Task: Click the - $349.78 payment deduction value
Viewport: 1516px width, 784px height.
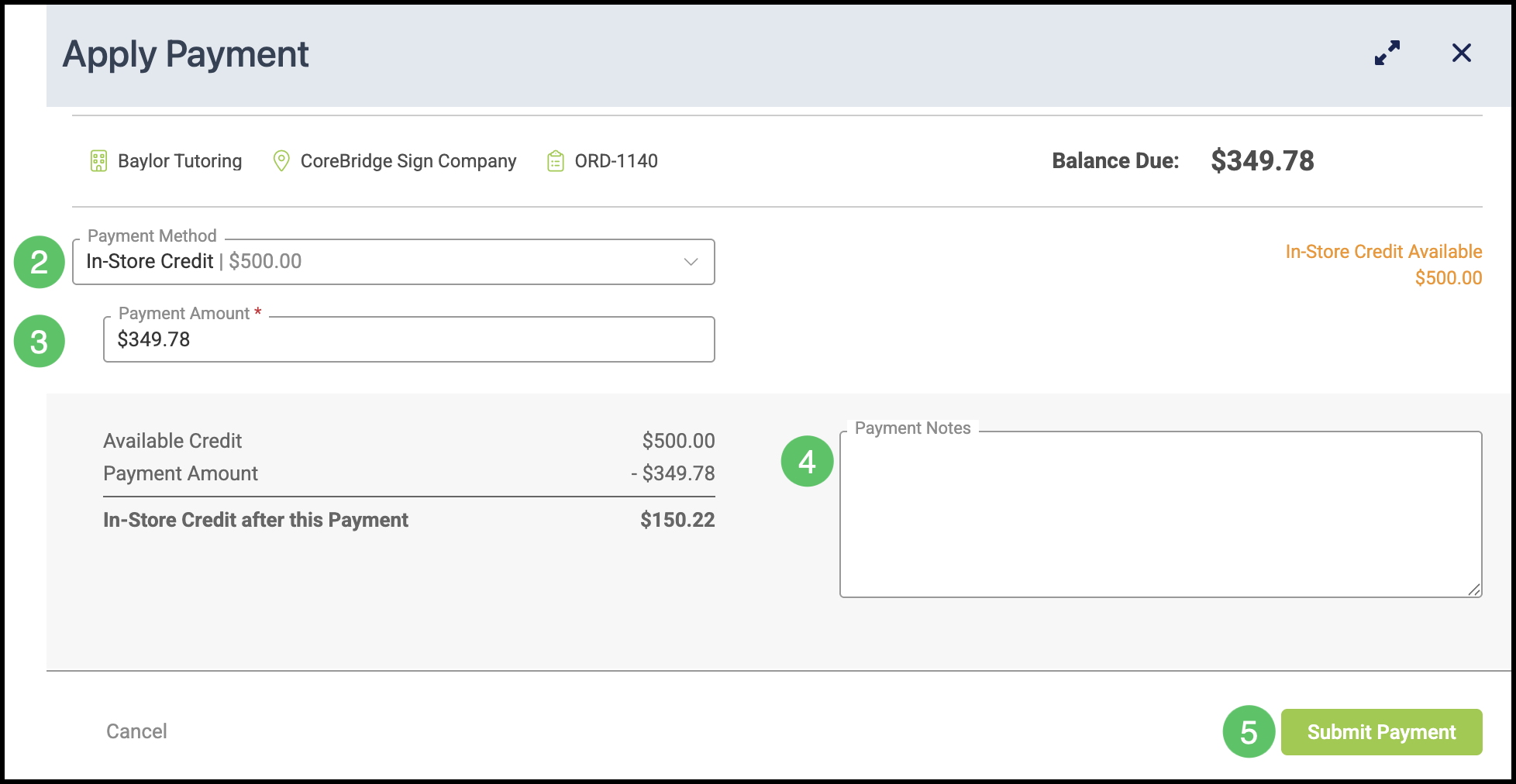Action: [x=673, y=473]
